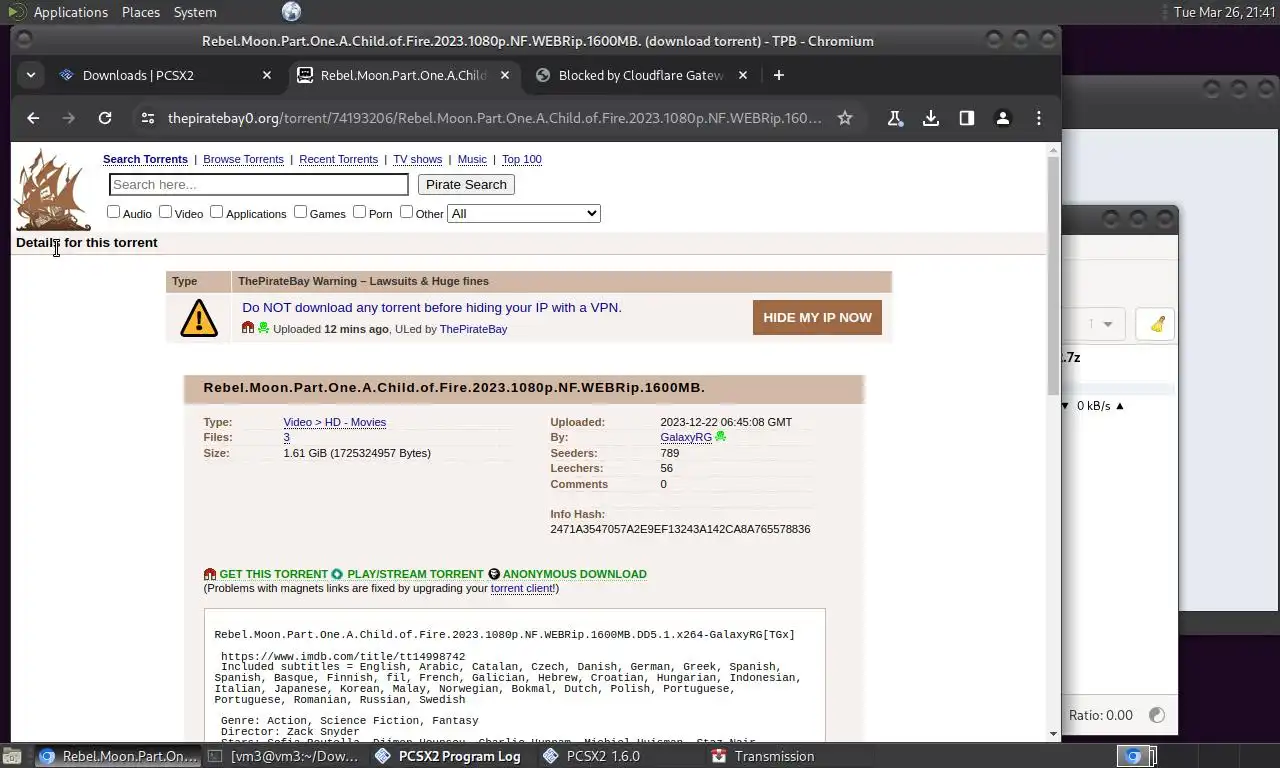This screenshot has width=1280, height=768.
Task: Toggle the browser side panel icon
Action: pos(967,118)
